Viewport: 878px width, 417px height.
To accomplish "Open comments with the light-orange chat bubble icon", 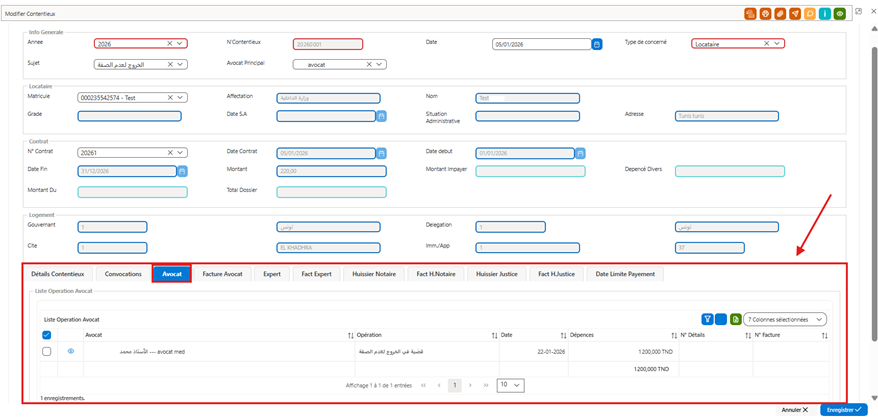I will point(809,13).
